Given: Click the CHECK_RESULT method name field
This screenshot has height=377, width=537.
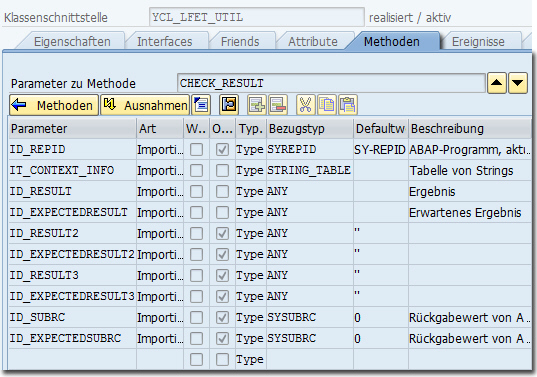Looking at the screenshot, I should click(331, 83).
